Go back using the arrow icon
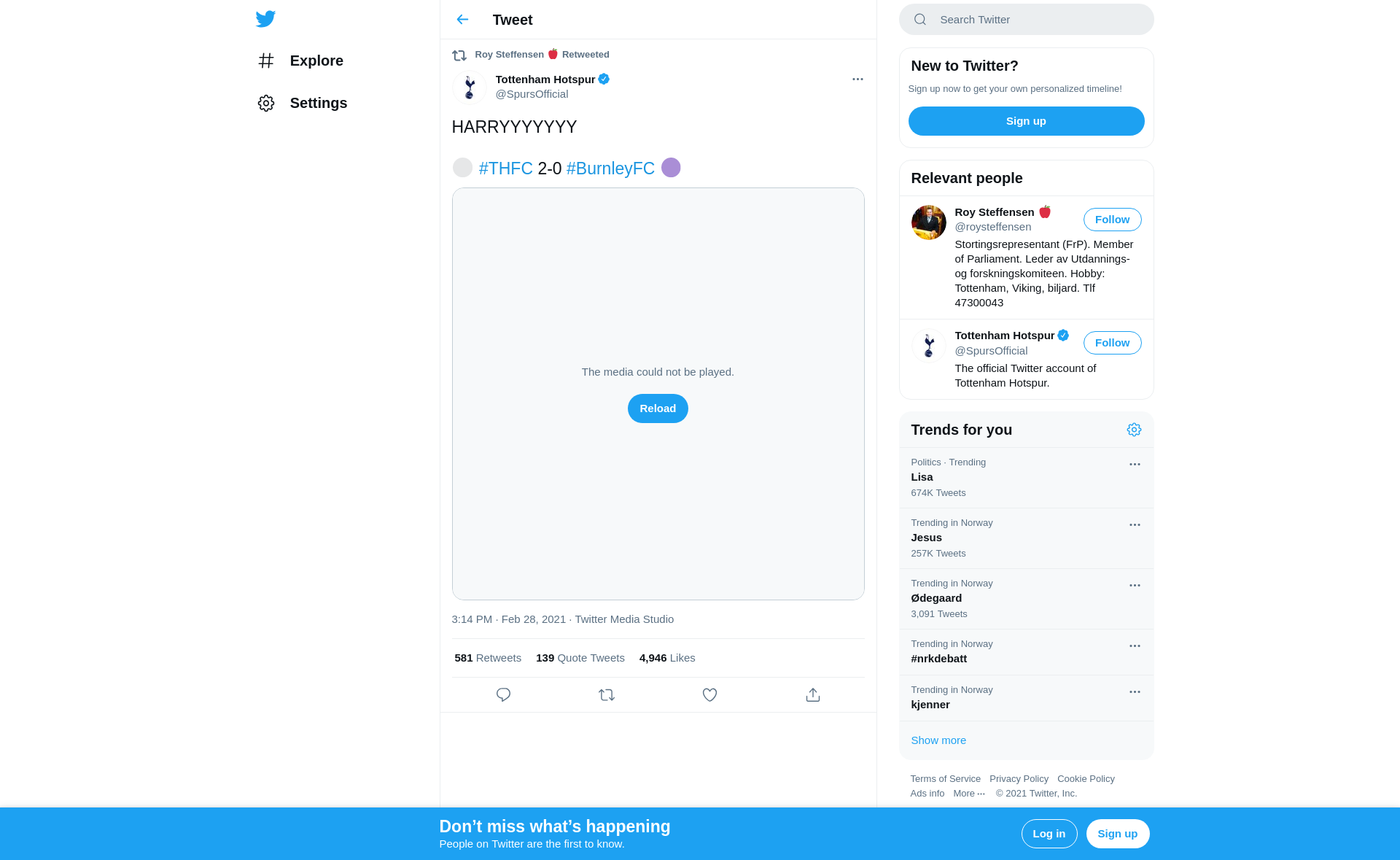 click(x=462, y=20)
